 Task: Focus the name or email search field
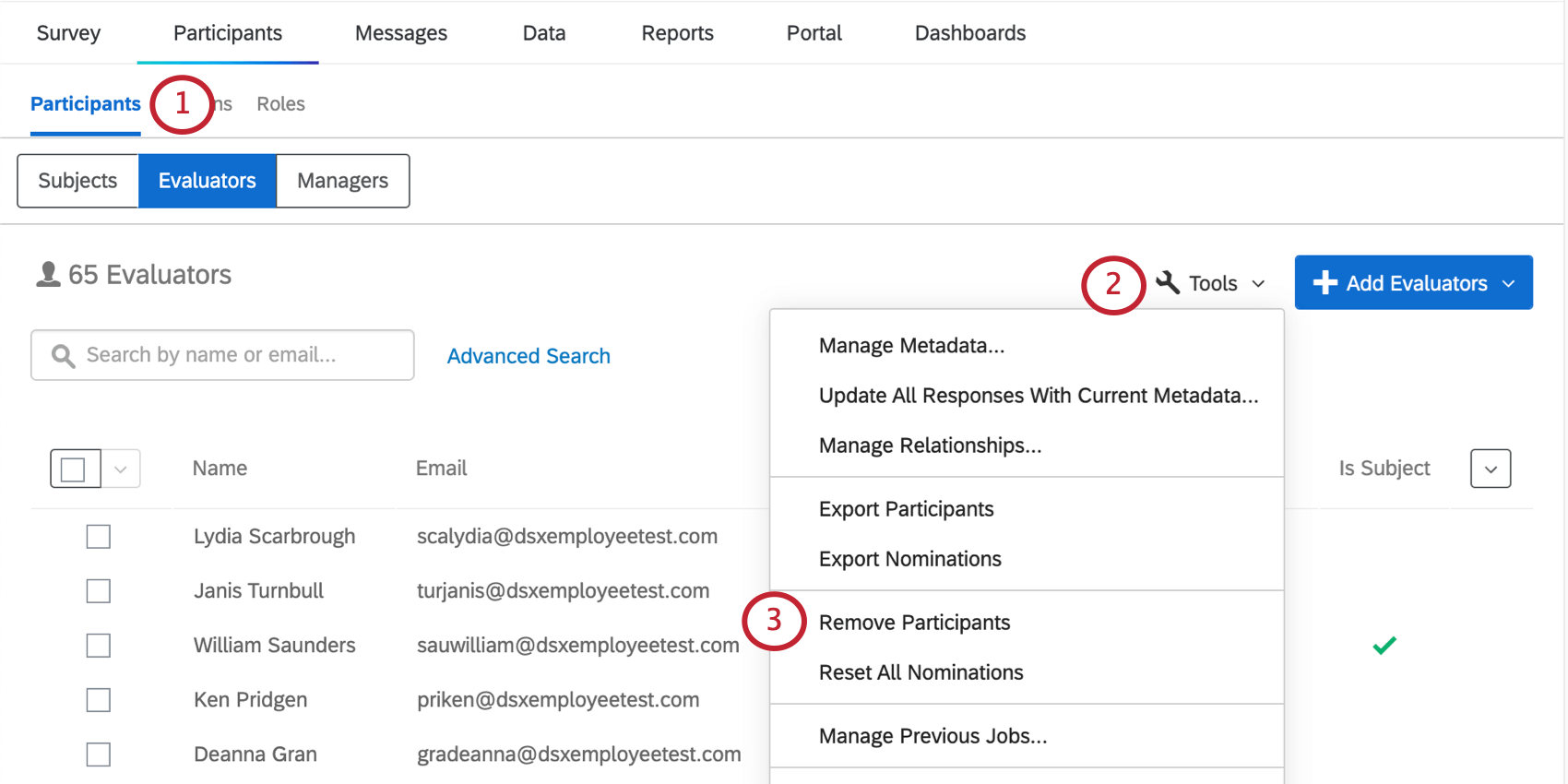[240, 355]
